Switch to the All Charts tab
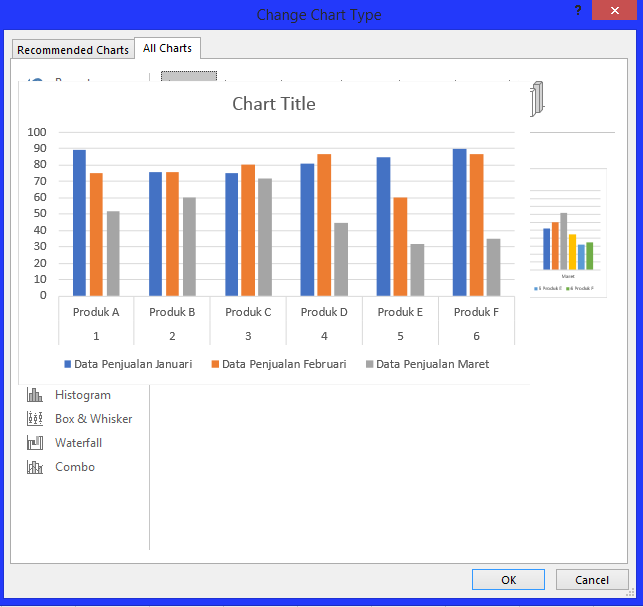Image resolution: width=643 pixels, height=607 pixels. pos(167,48)
